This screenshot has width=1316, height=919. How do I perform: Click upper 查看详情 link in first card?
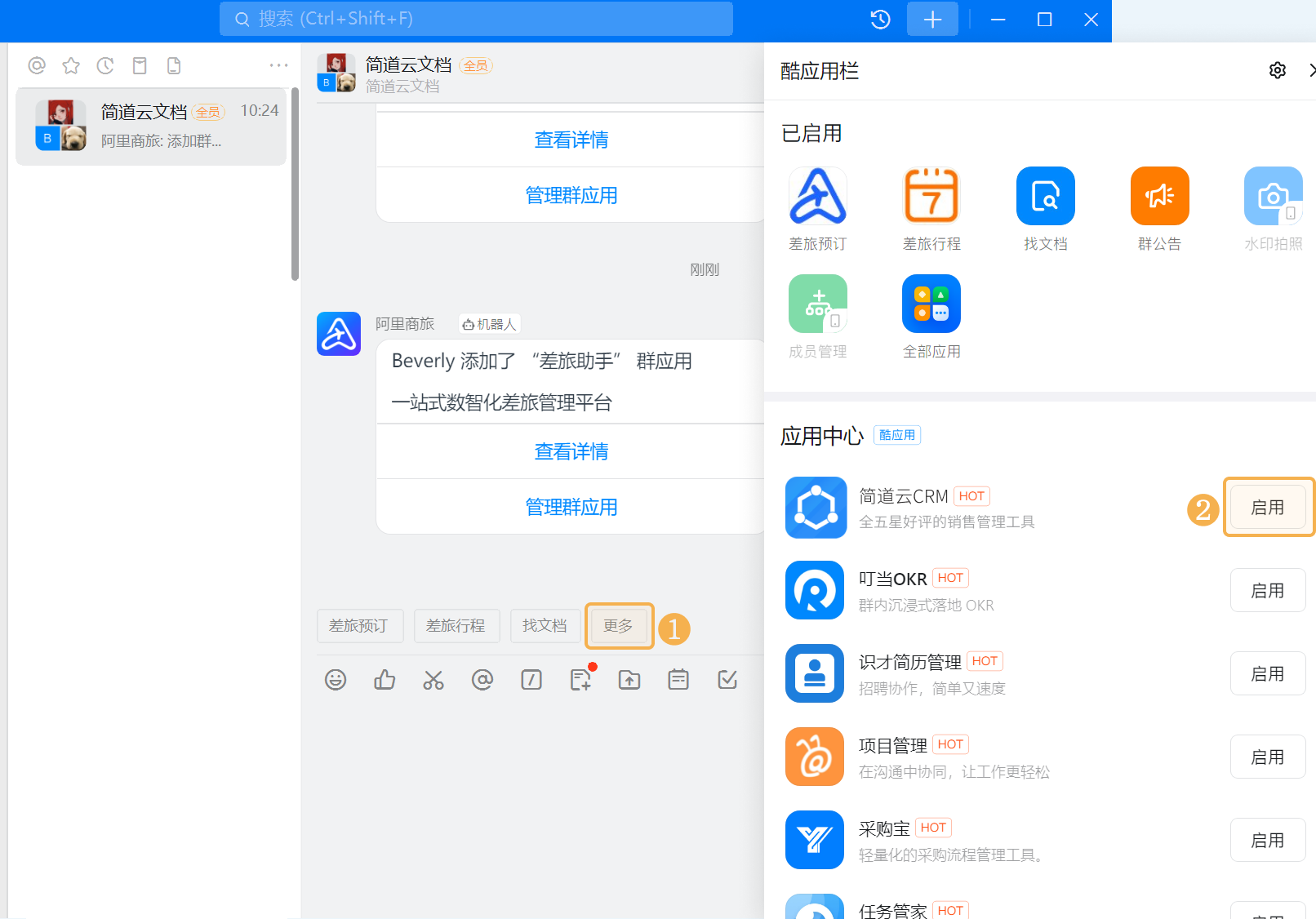tap(571, 140)
